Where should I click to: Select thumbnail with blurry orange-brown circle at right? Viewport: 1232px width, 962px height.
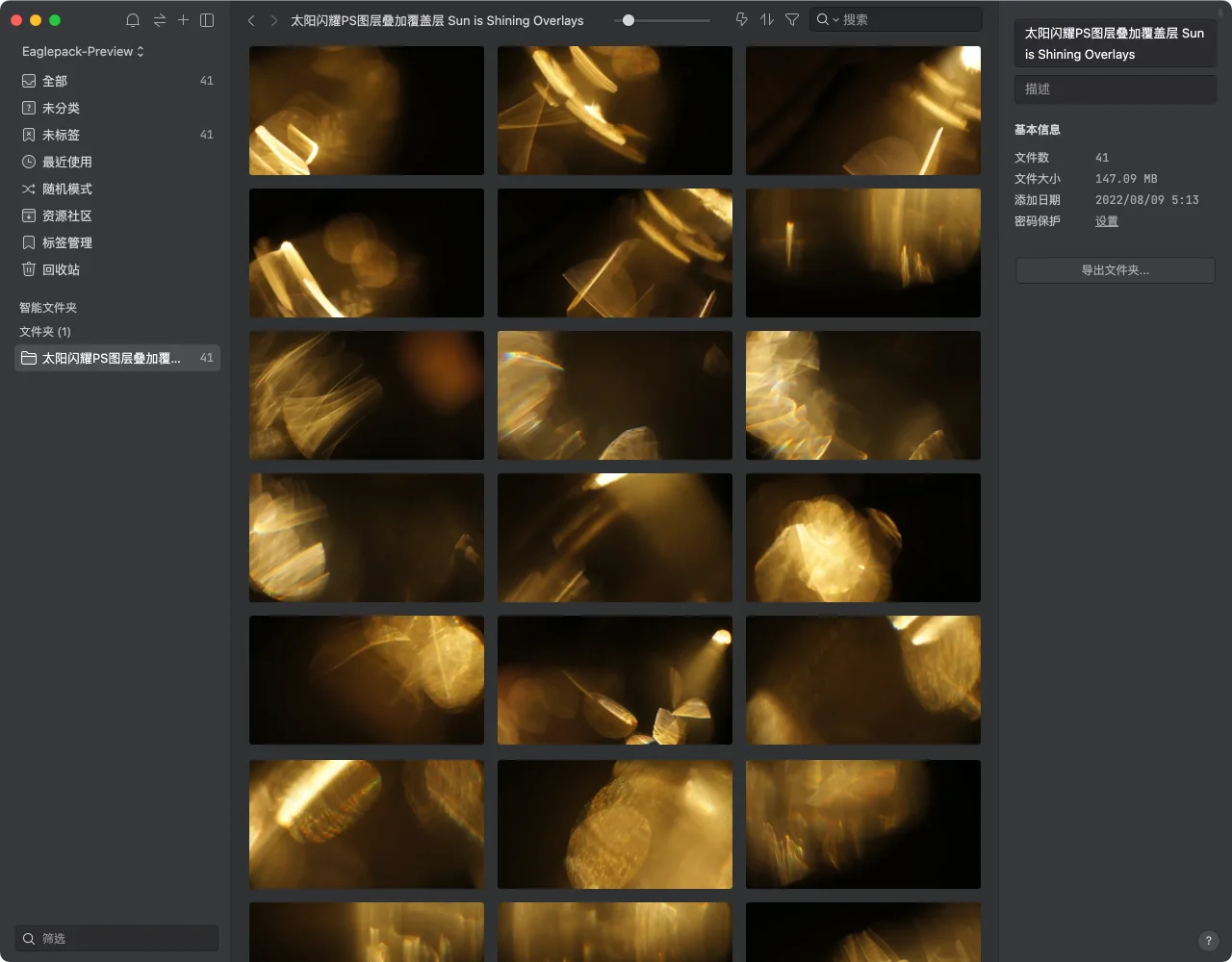(367, 395)
